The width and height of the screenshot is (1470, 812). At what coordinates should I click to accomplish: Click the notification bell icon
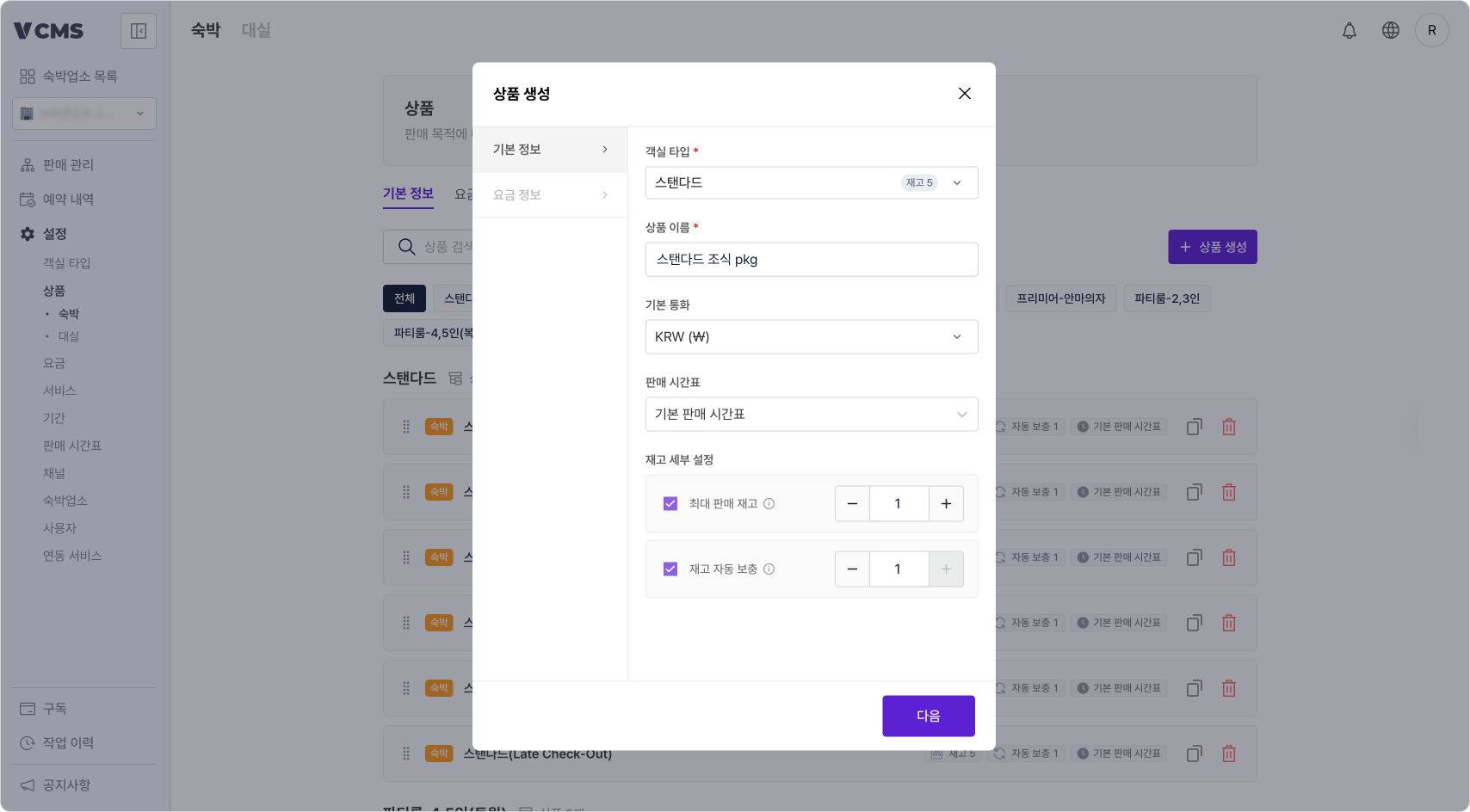point(1349,30)
